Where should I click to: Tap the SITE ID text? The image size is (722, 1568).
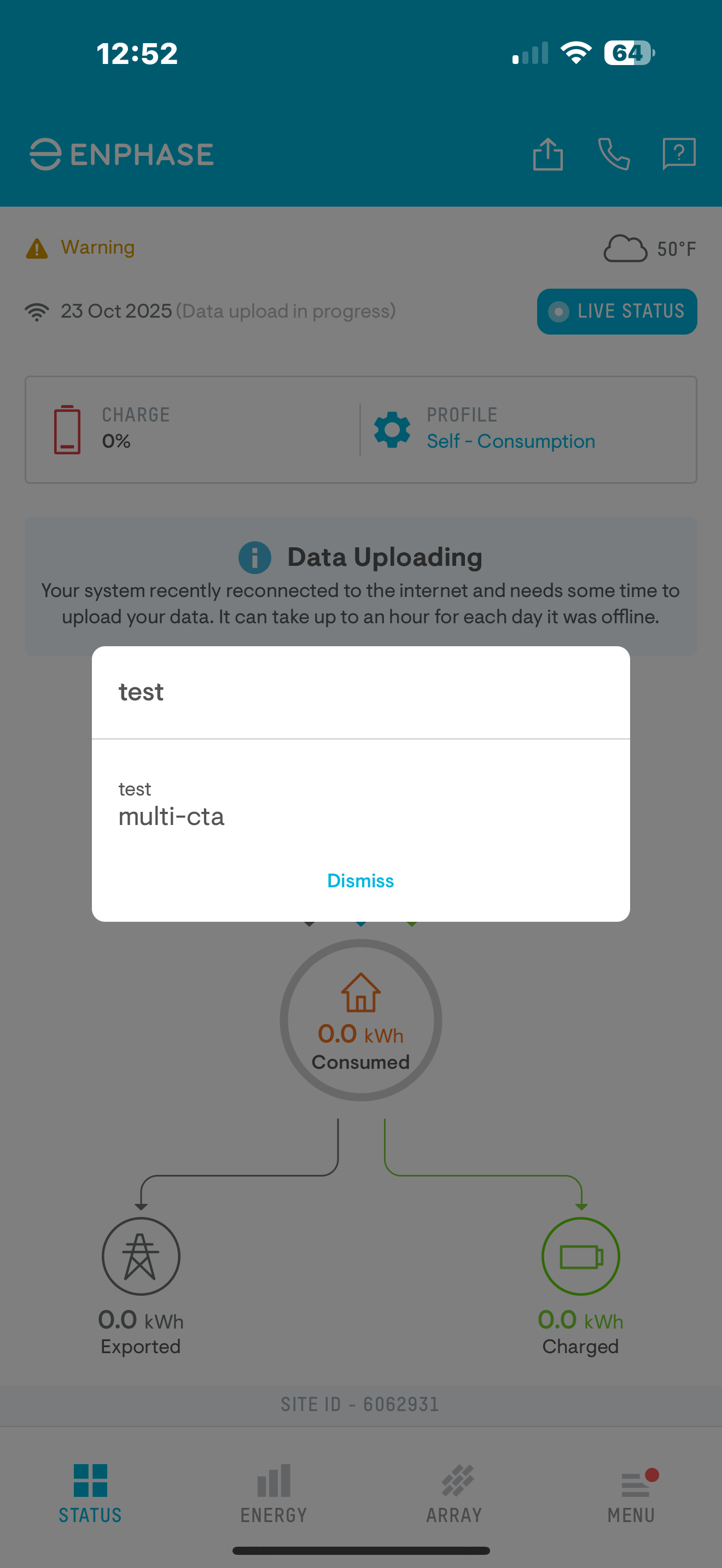point(360,1405)
